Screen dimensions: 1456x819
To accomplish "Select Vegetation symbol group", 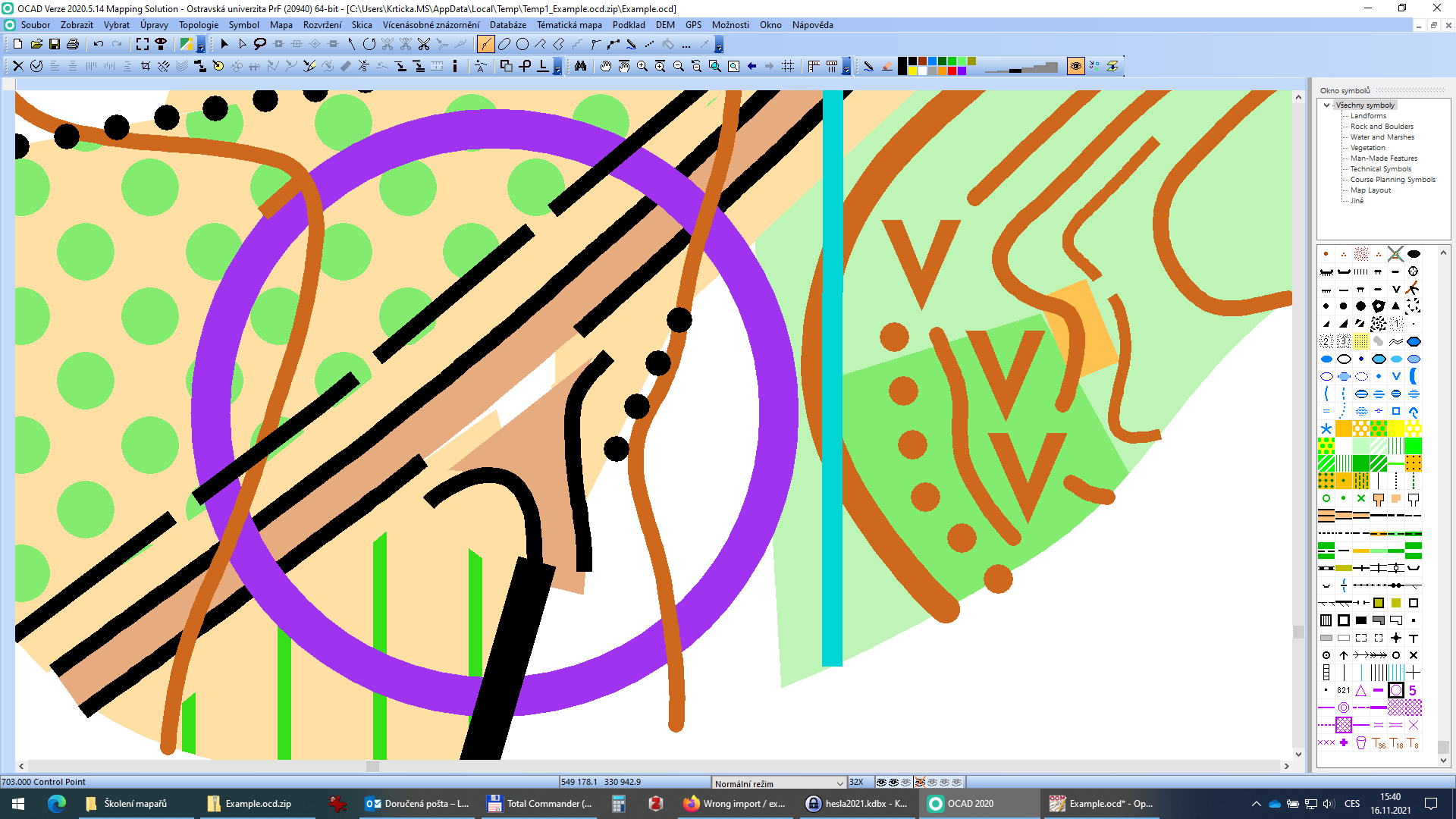I will (x=1367, y=148).
